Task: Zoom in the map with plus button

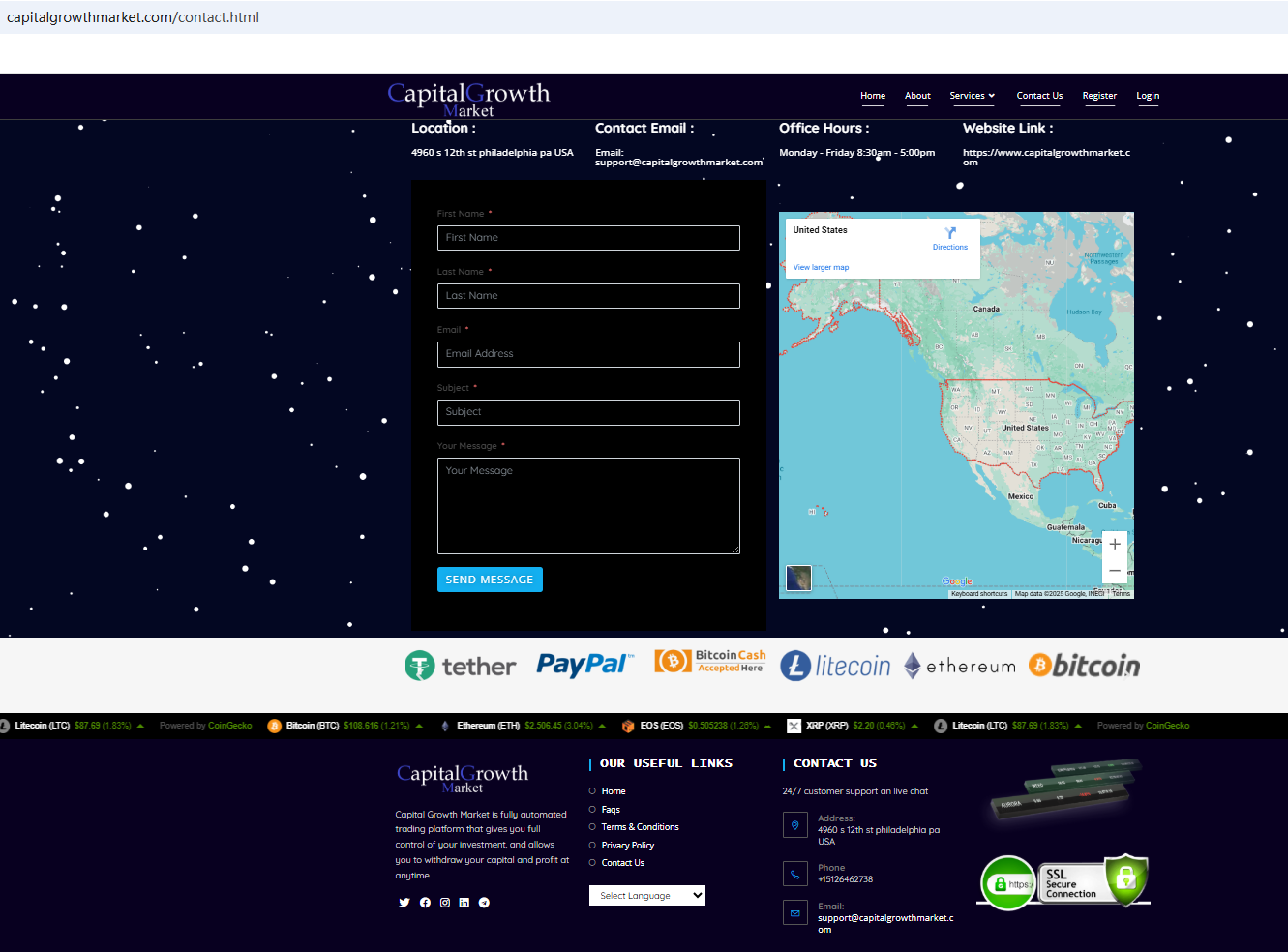Action: click(1115, 545)
